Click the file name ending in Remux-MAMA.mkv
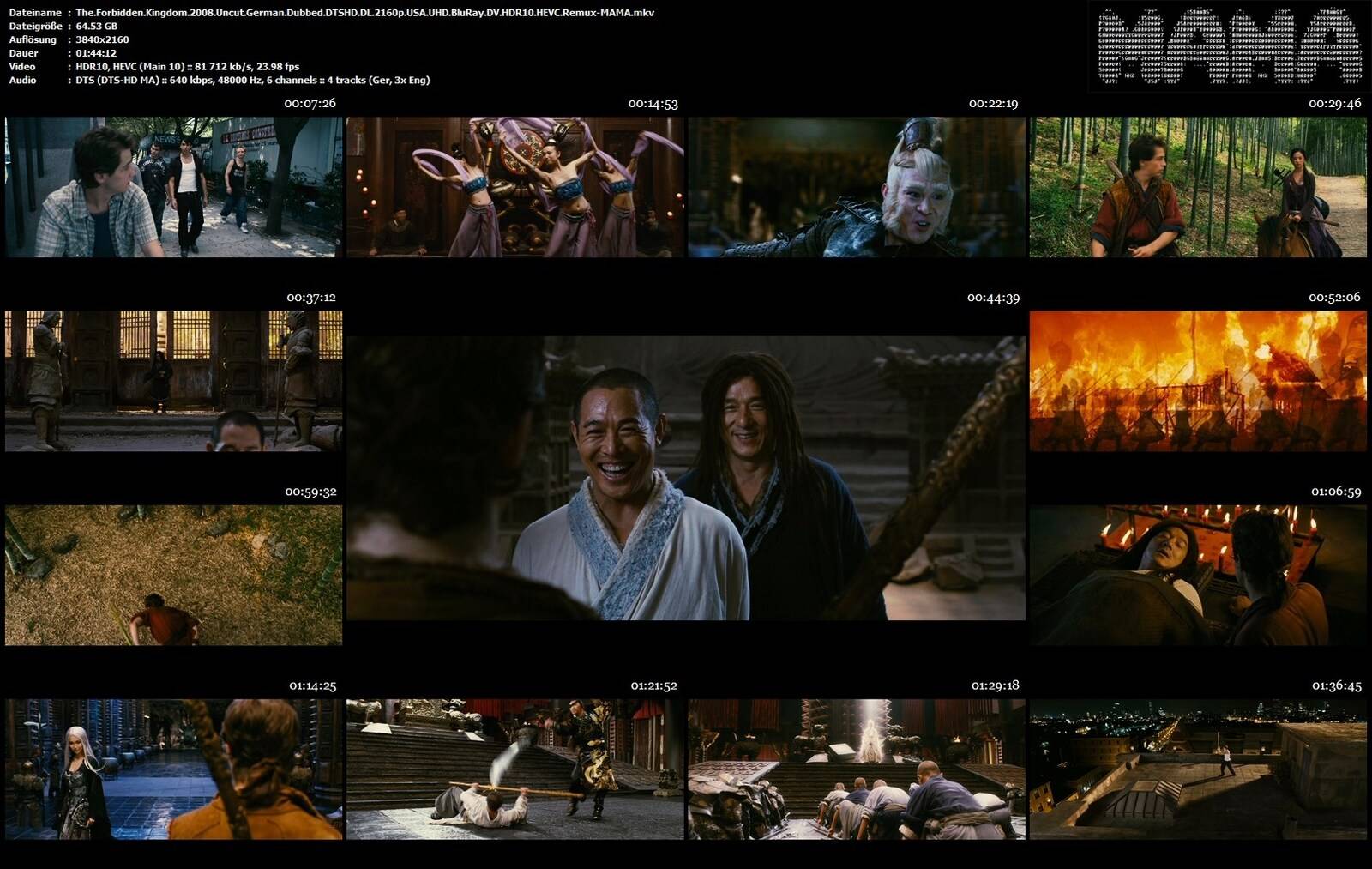Screen dimensions: 1372x869 coord(364,13)
